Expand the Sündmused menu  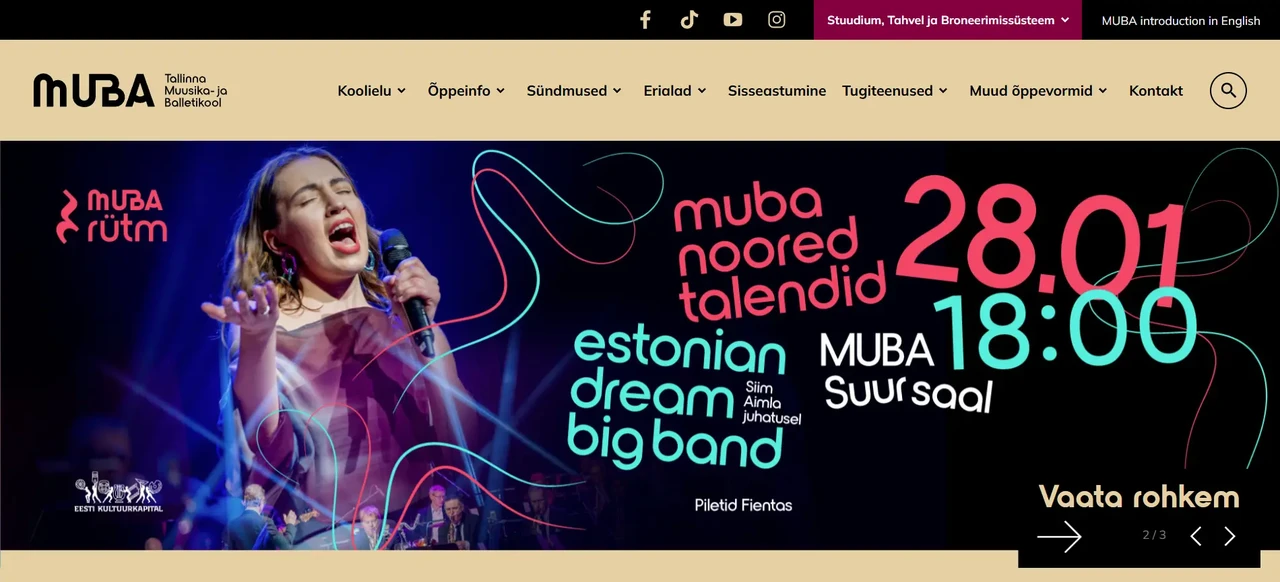click(574, 90)
